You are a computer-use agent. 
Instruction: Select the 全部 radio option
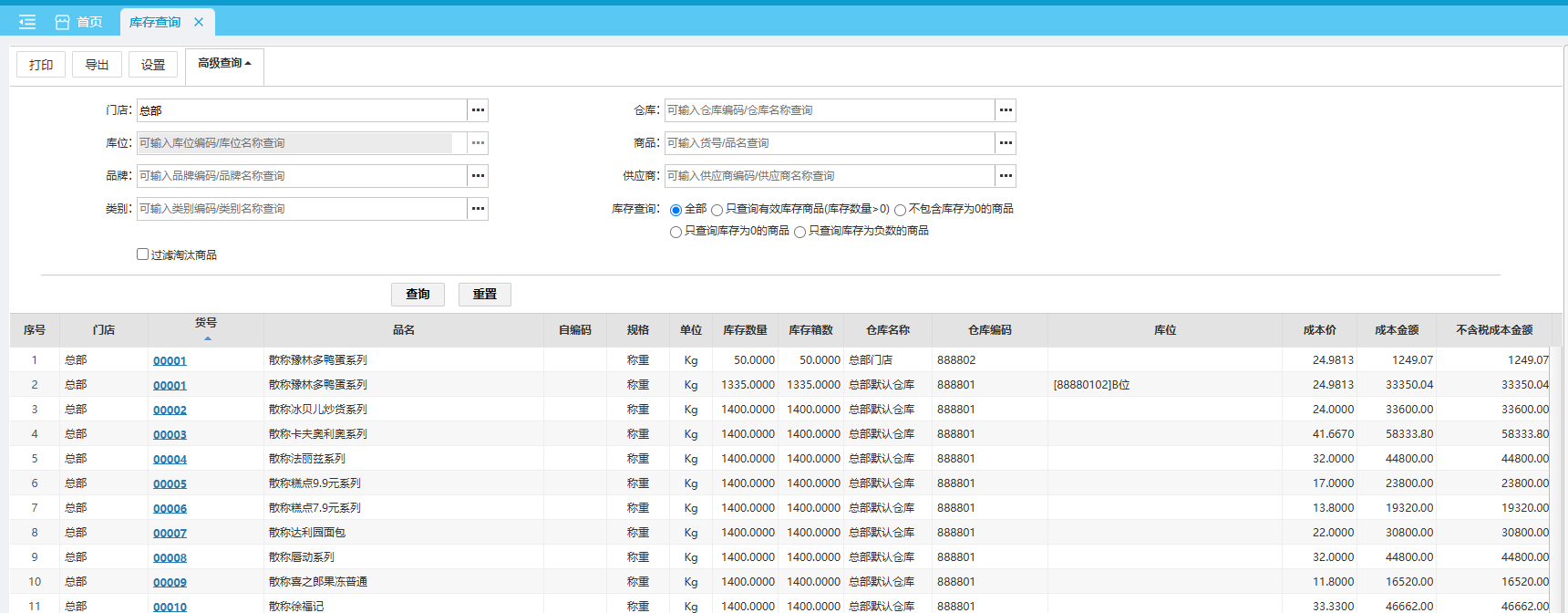676,210
